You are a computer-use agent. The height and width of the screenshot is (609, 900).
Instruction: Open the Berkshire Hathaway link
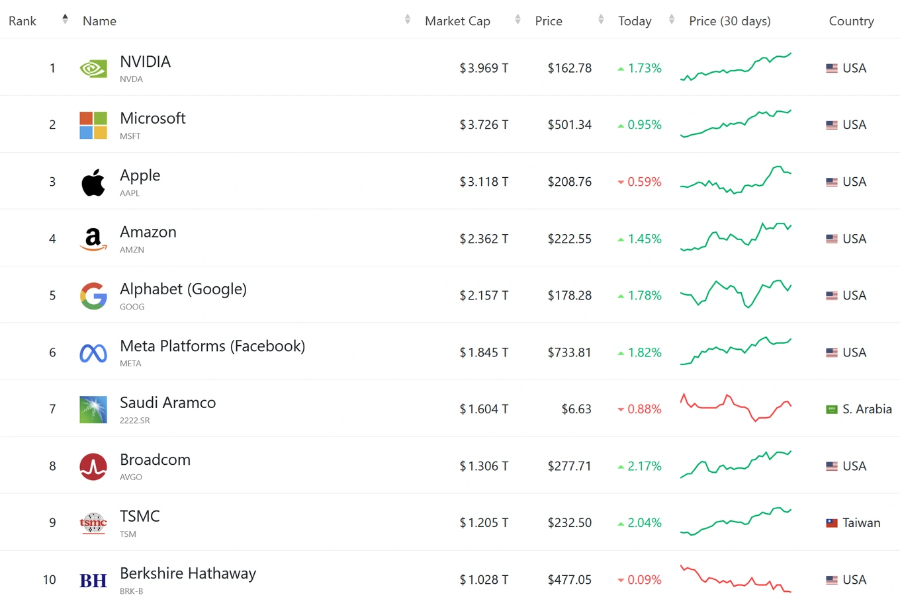(188, 574)
